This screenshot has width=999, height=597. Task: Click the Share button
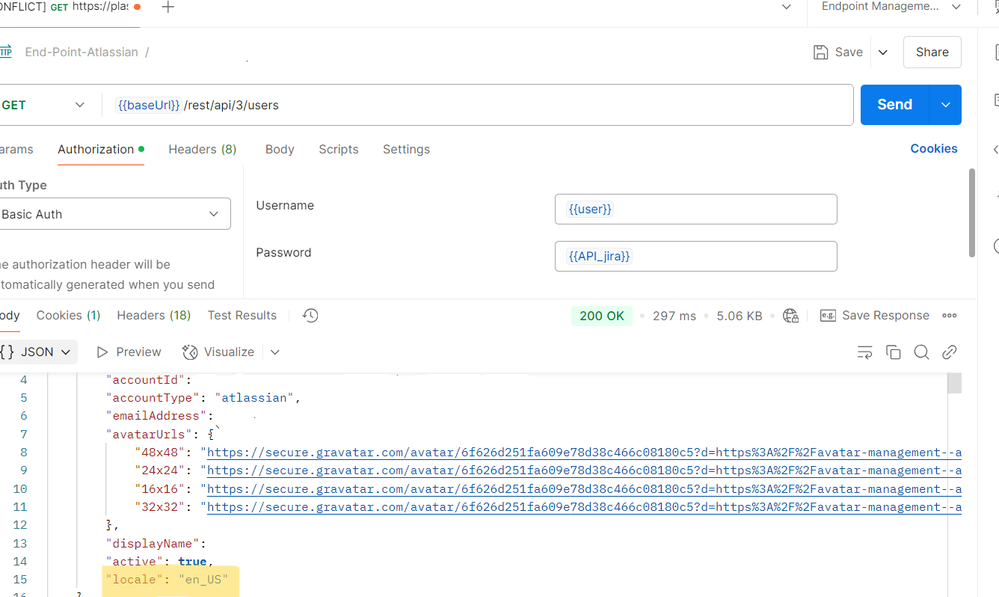[932, 52]
